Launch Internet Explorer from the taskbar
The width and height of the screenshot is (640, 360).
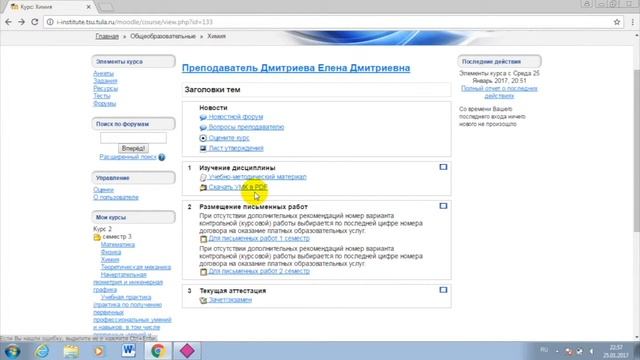point(42,351)
